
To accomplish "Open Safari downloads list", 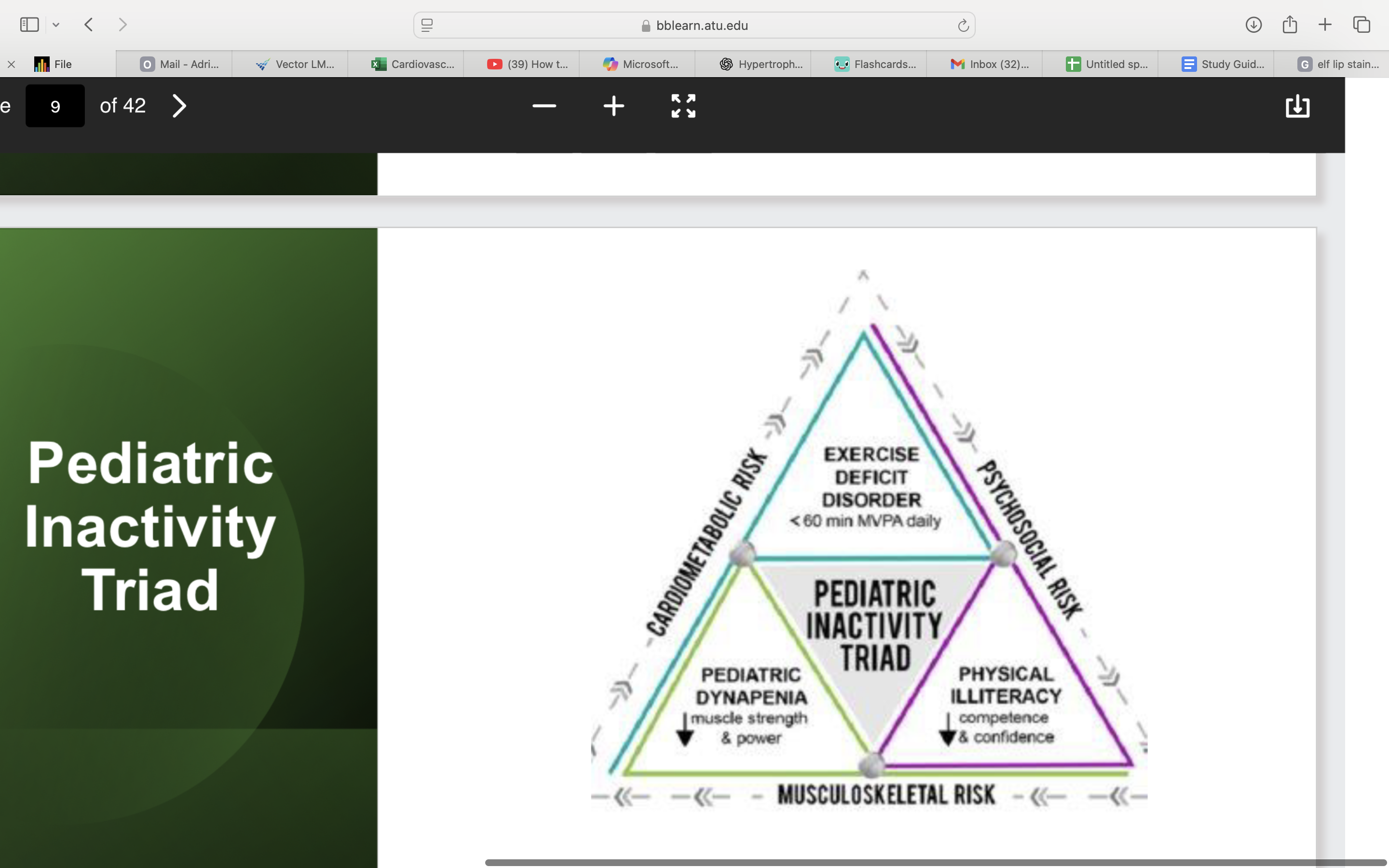I will pyautogui.click(x=1253, y=25).
